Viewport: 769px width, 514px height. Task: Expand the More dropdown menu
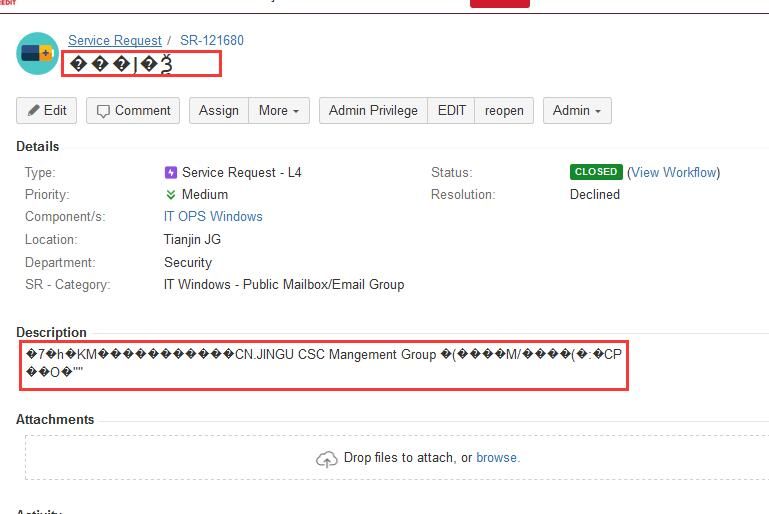[x=279, y=110]
